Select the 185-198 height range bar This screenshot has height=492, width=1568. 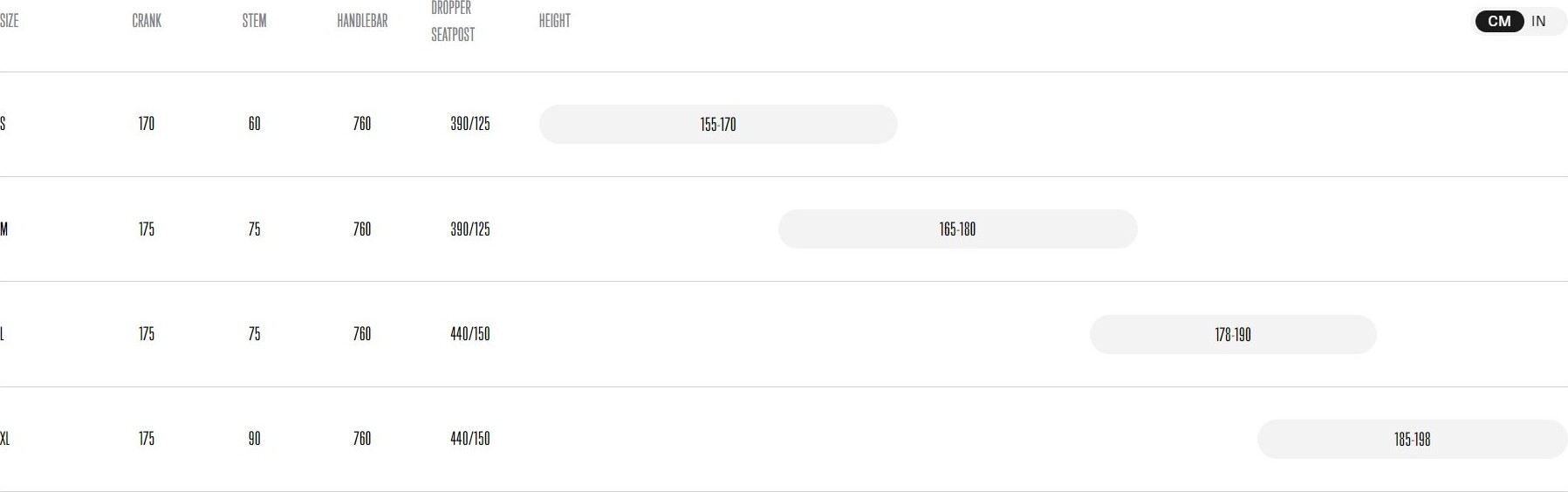point(1413,440)
